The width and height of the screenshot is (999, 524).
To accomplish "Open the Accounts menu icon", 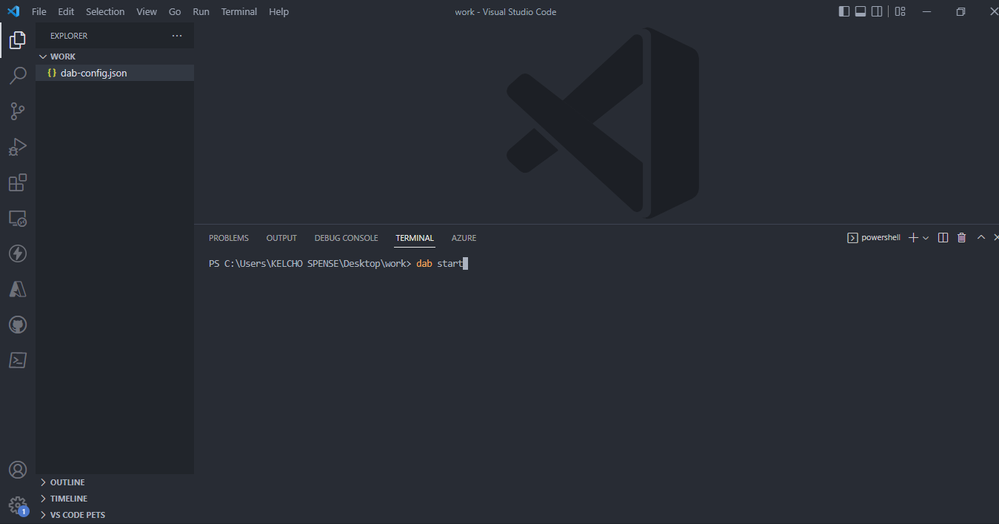I will click(18, 470).
